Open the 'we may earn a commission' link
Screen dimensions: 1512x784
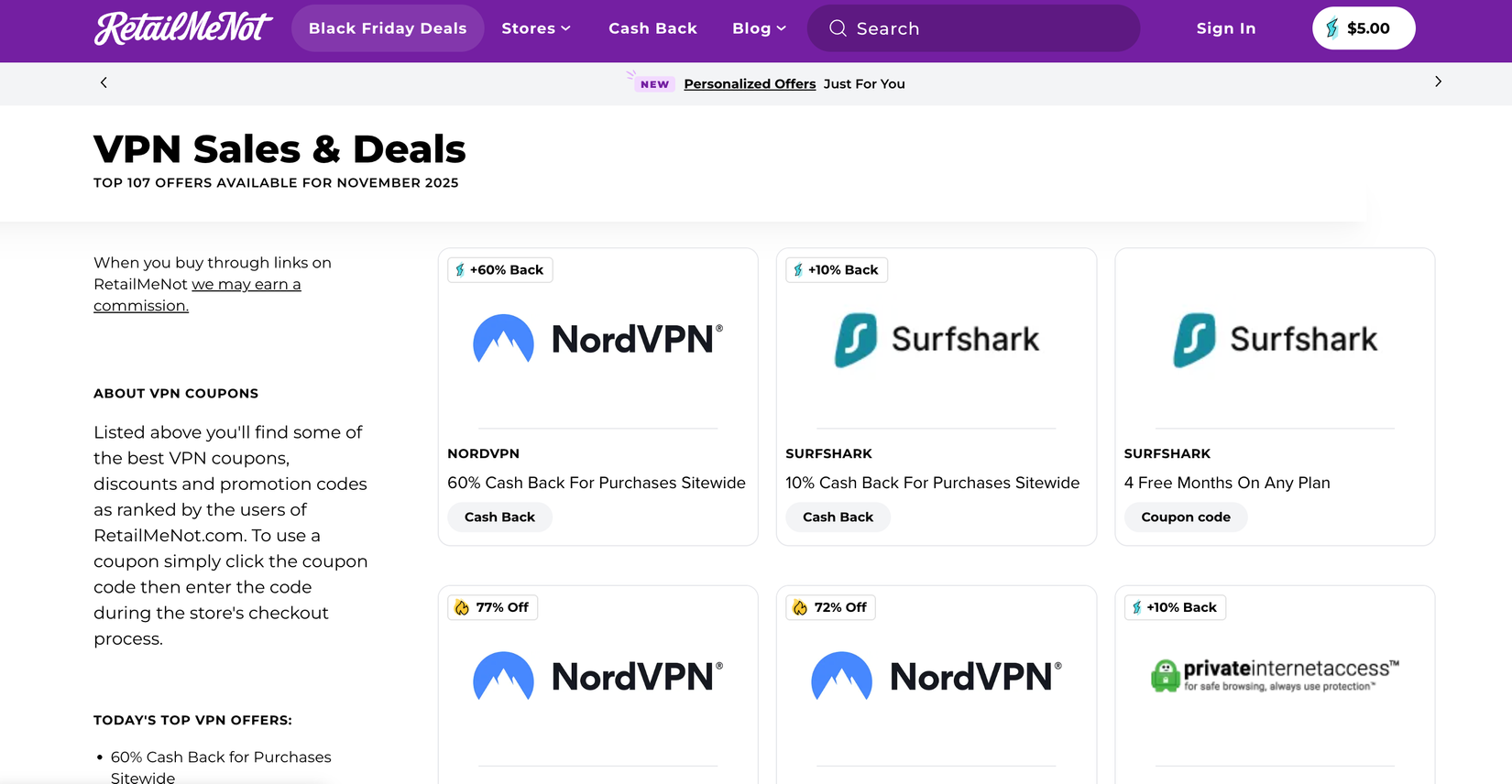click(x=246, y=284)
